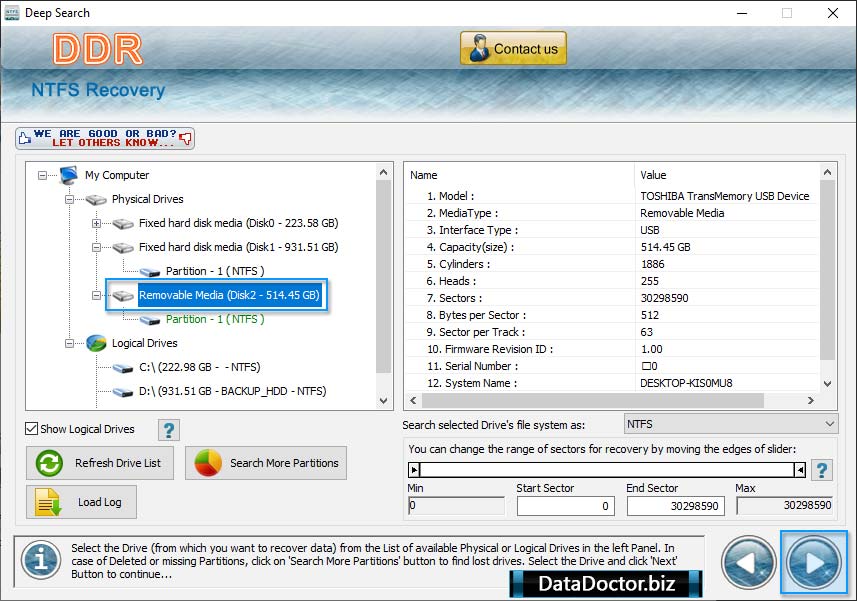This screenshot has width=857, height=601.
Task: Collapse the Disk1 931.51 GB node
Action: pos(96,248)
